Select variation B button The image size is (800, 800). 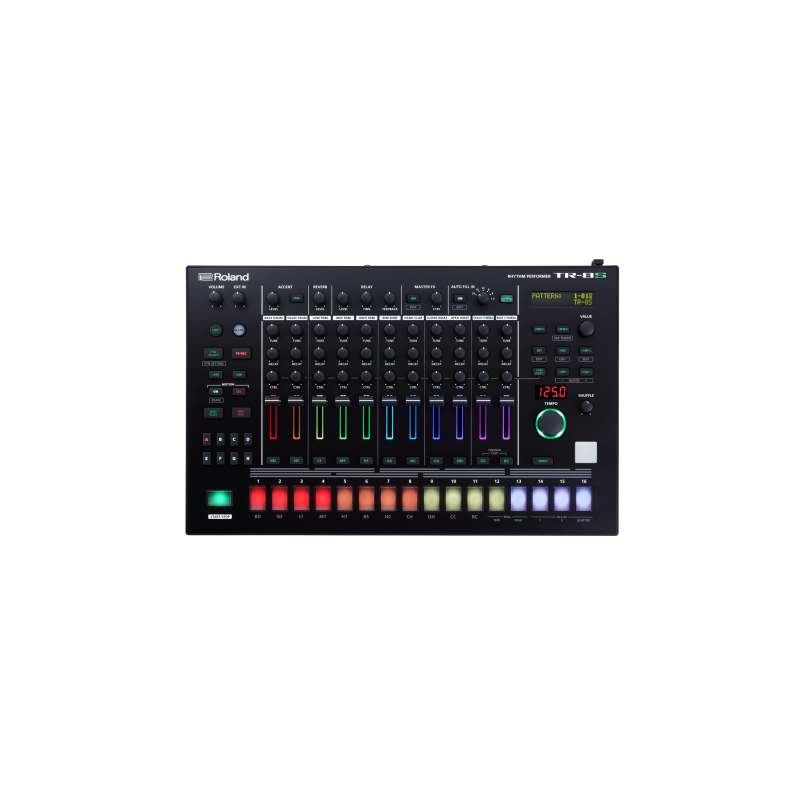220,439
